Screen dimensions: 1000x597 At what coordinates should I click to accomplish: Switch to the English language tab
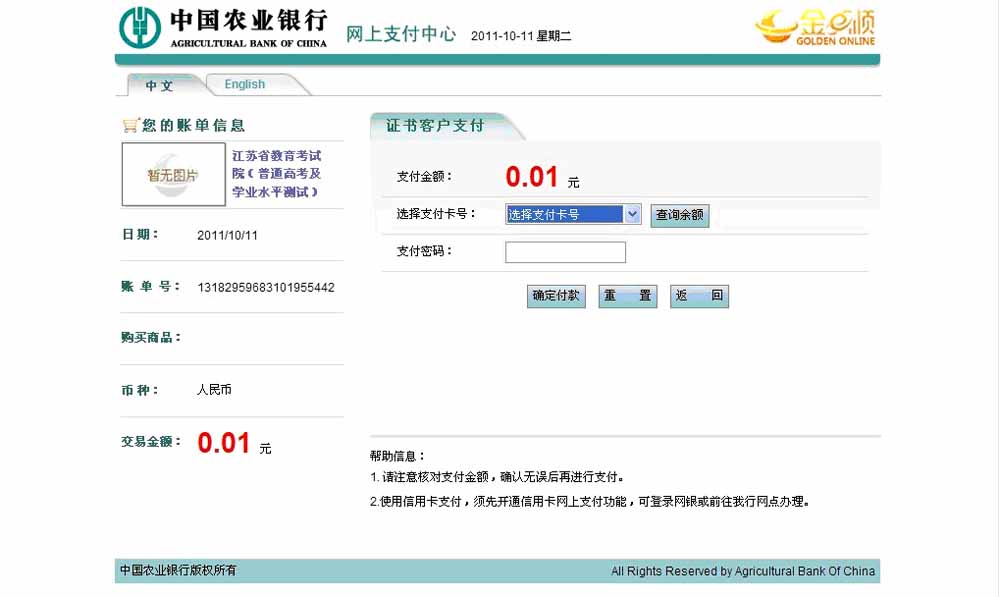245,85
